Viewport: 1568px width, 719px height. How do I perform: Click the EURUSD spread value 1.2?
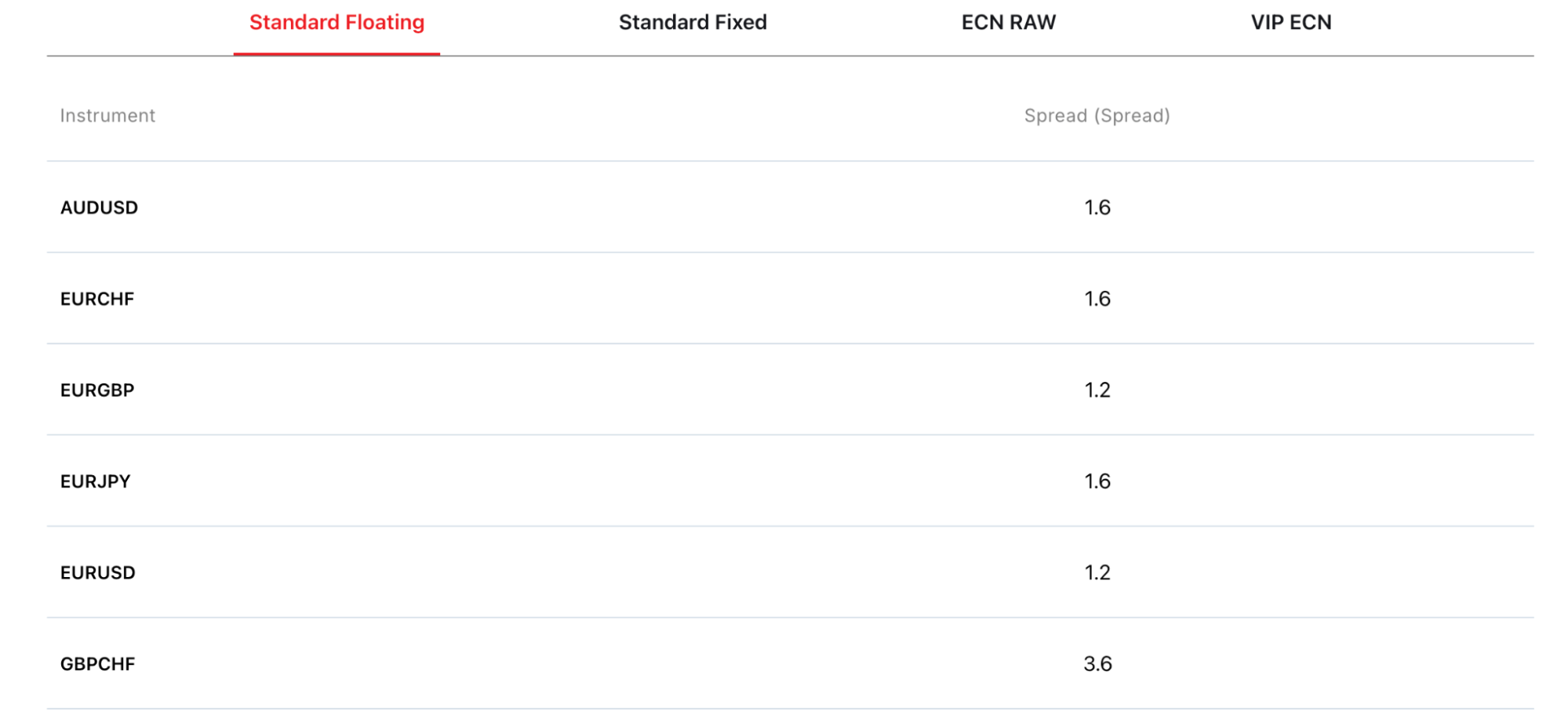1097,573
